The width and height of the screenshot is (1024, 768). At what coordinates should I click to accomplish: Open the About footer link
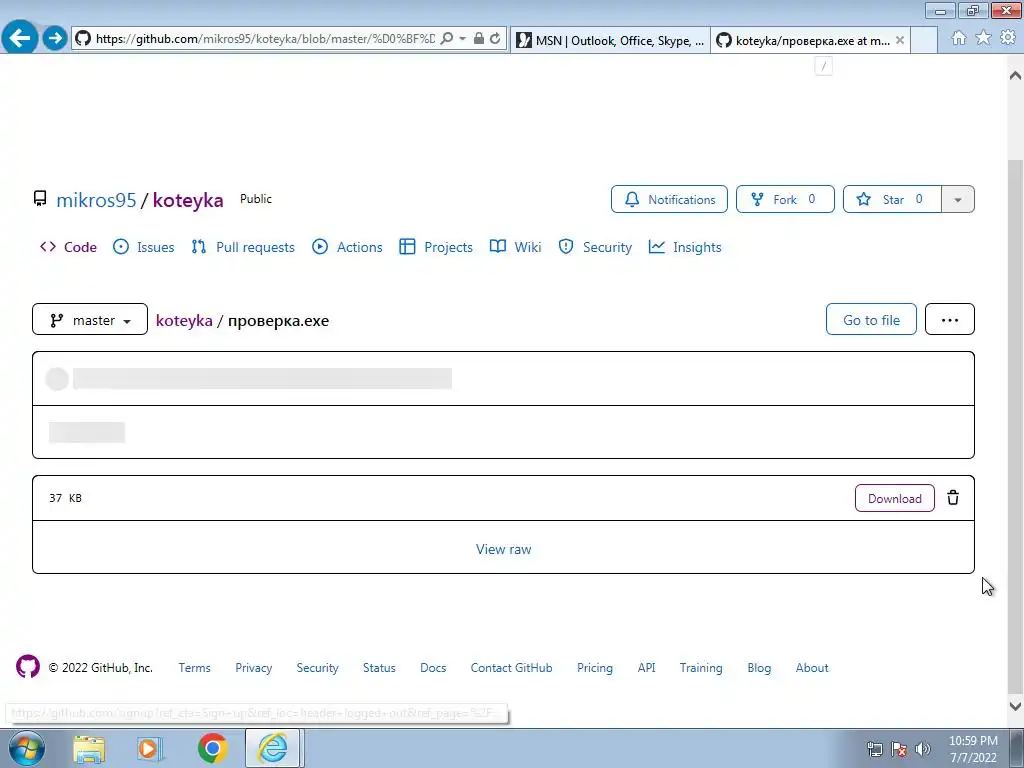click(812, 667)
